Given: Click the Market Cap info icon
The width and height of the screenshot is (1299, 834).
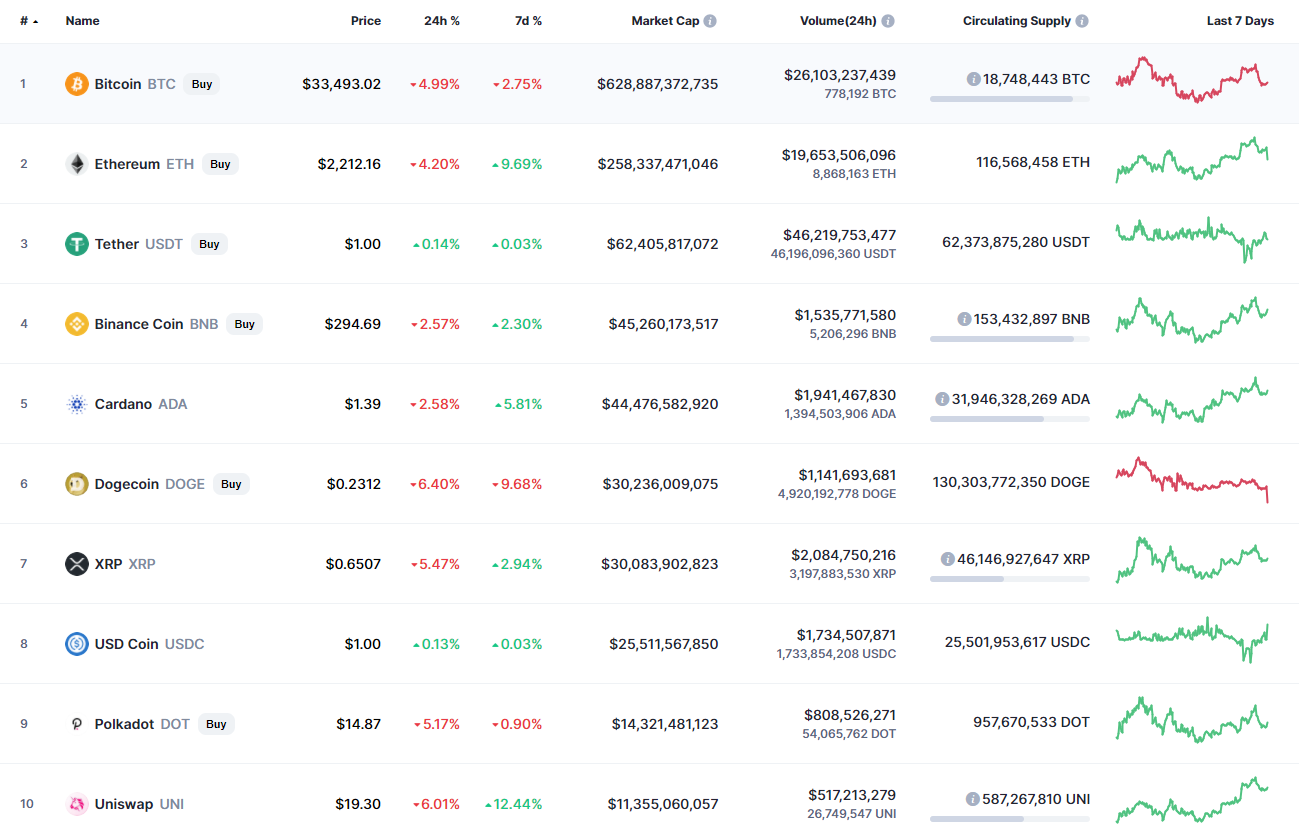Looking at the screenshot, I should point(710,21).
